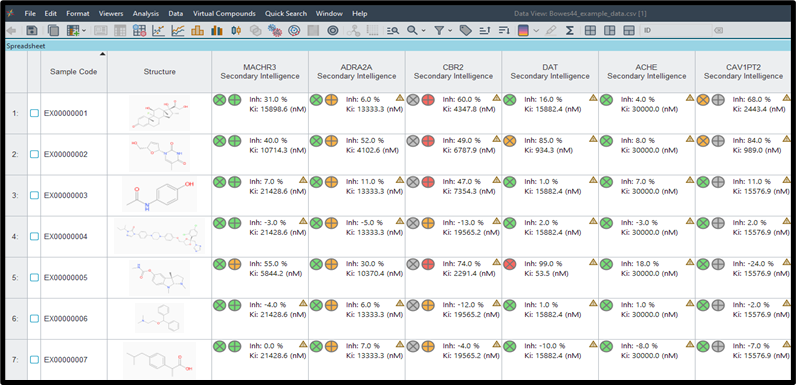Open the Viewers menu
796x385 pixels.
[111, 14]
